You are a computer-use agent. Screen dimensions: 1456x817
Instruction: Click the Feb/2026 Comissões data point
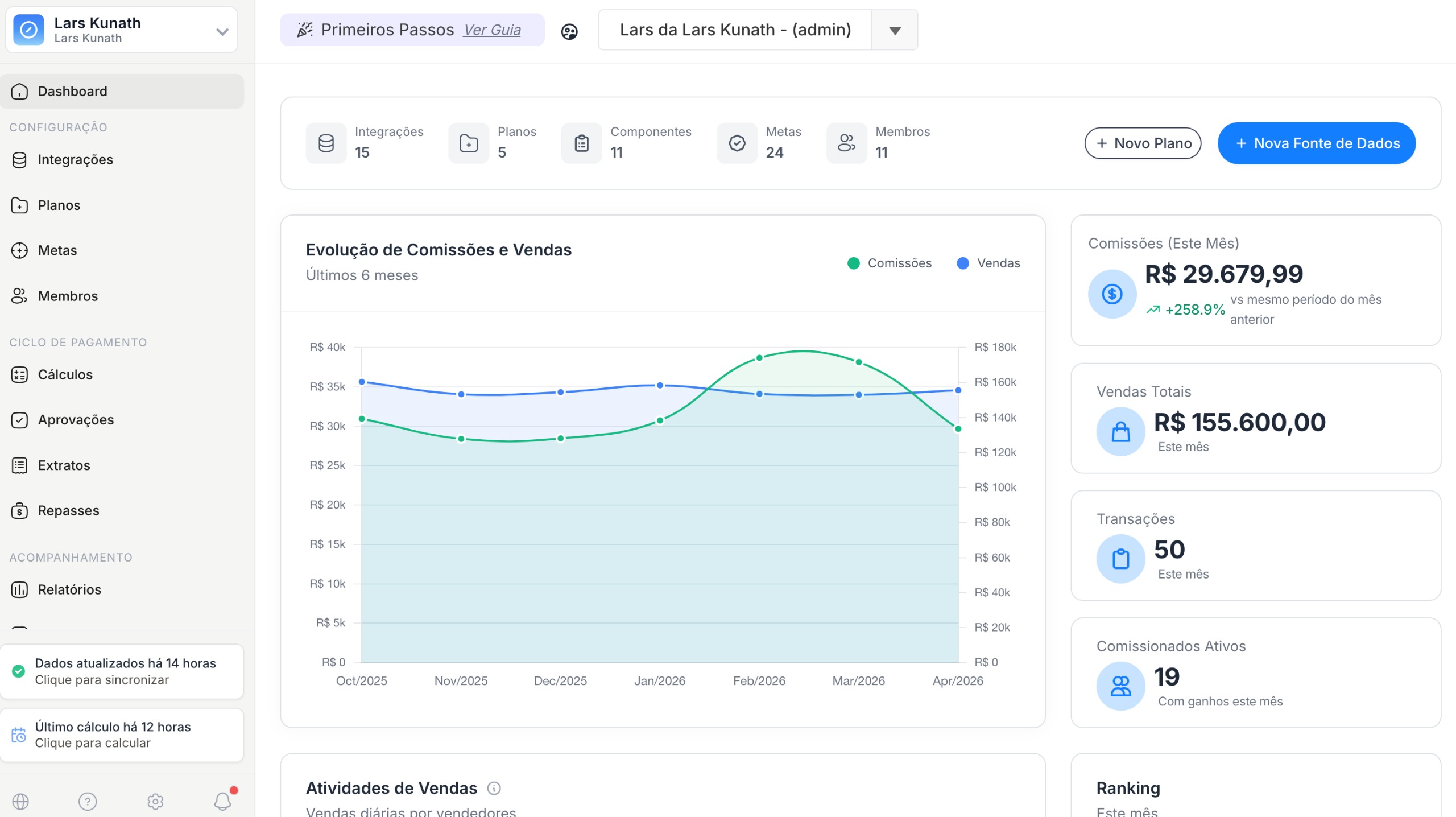[759, 358]
